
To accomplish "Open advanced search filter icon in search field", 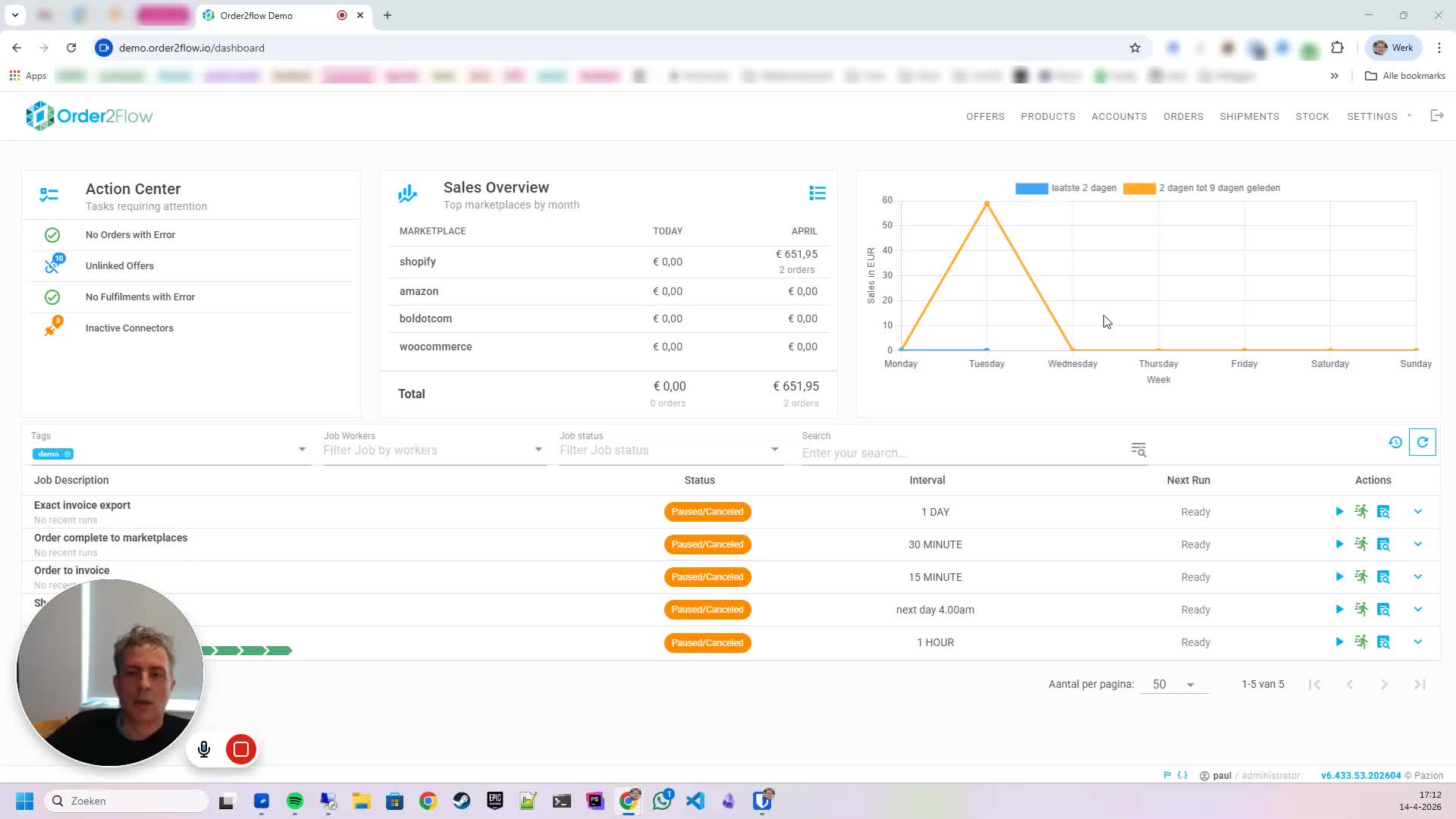I will (1138, 450).
